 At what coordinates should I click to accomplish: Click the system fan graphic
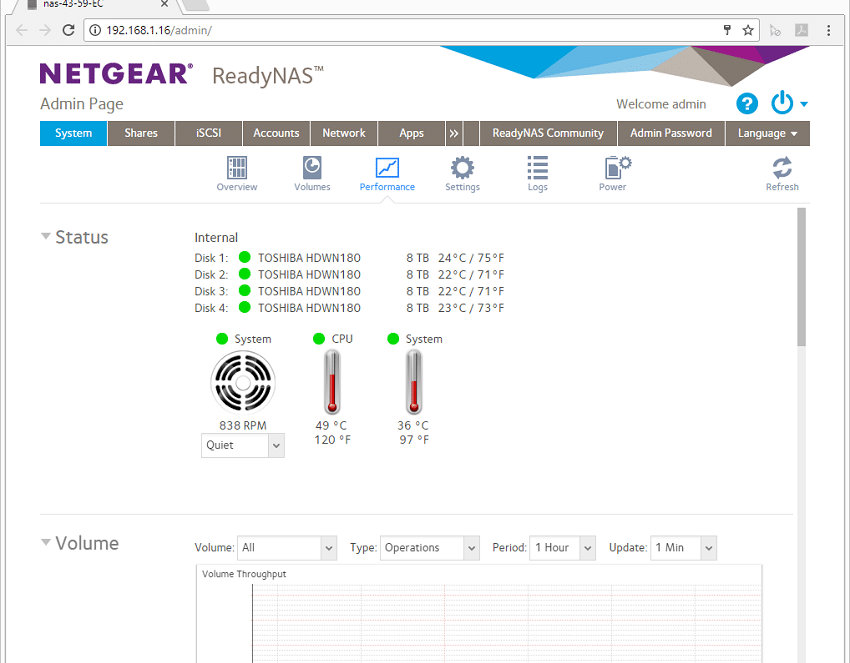point(243,383)
